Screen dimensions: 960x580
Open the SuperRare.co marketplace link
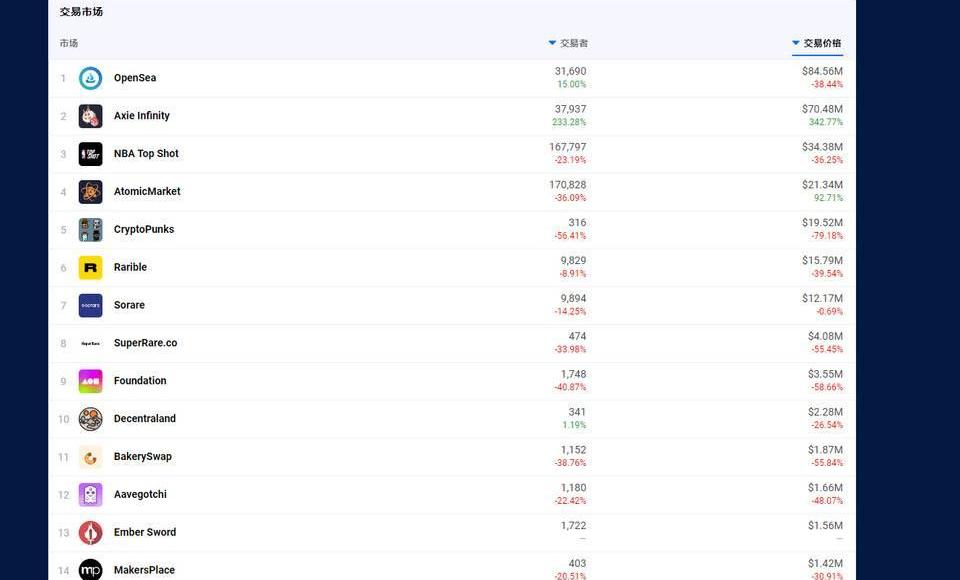coord(145,343)
